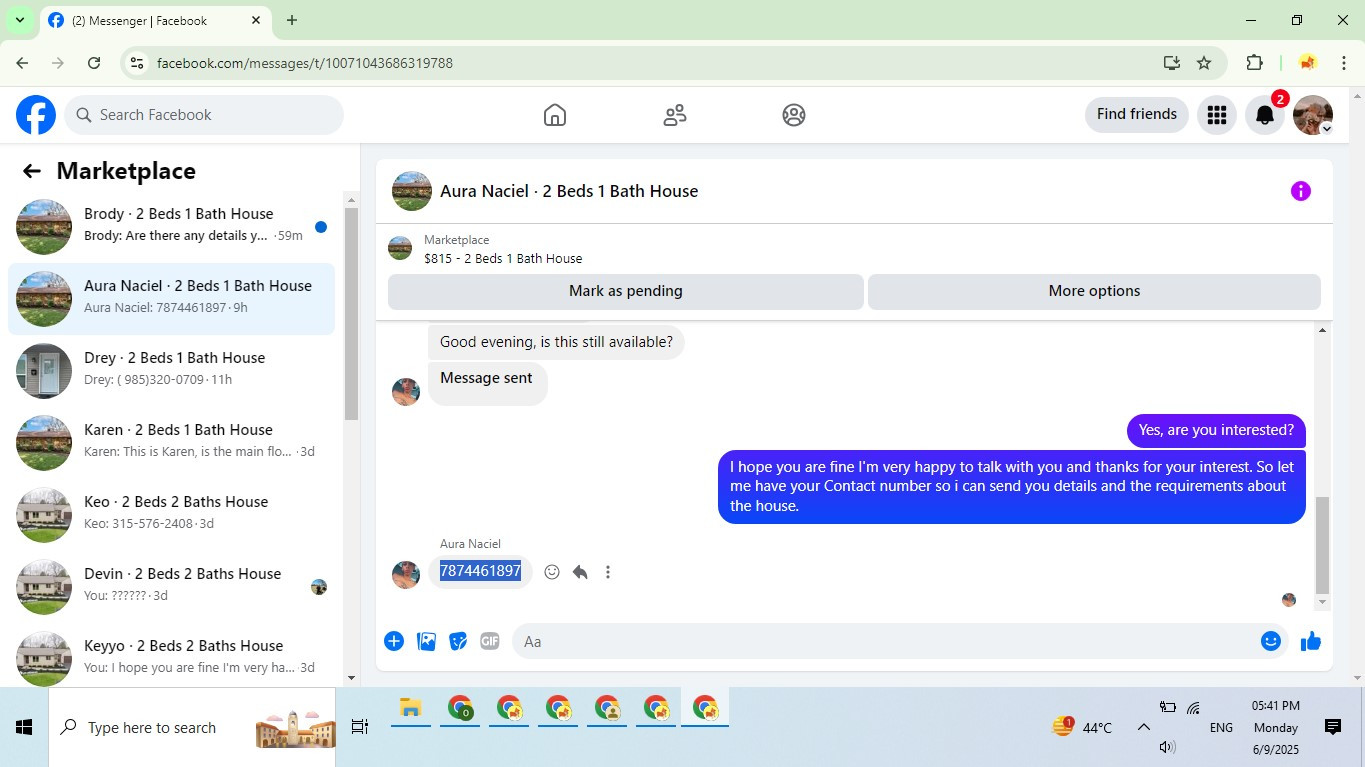Click the phone number 7874461897 message

pos(480,571)
